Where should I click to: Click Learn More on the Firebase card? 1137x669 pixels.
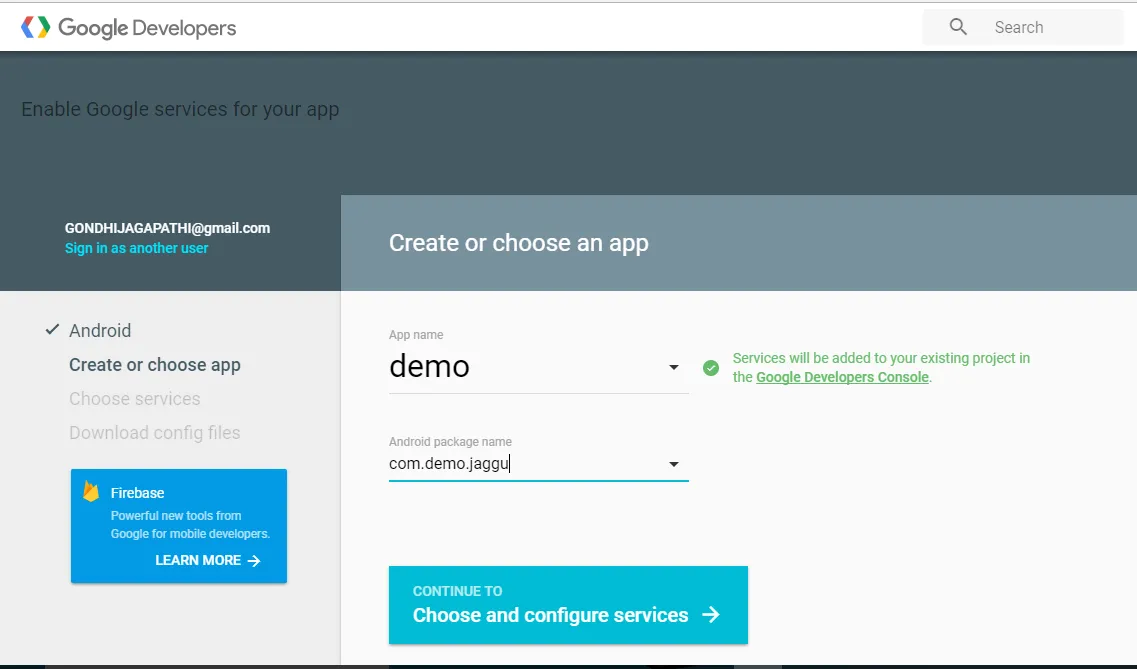207,560
